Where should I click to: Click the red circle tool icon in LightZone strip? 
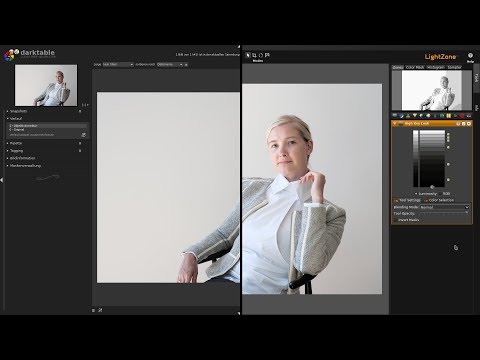(462, 115)
